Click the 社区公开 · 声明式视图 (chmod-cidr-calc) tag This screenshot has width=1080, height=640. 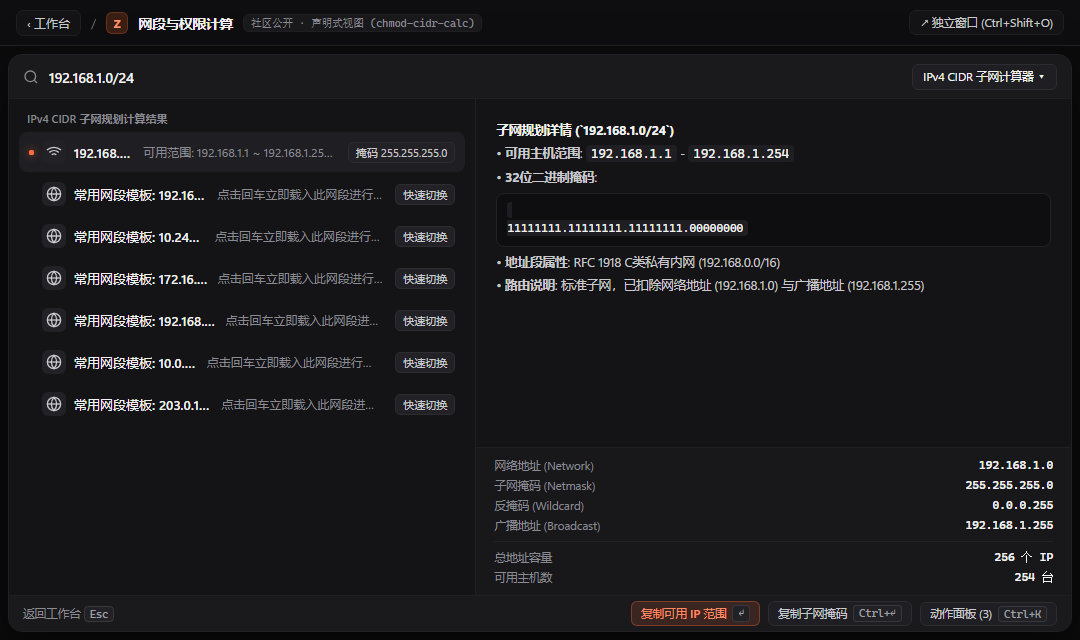coord(362,23)
